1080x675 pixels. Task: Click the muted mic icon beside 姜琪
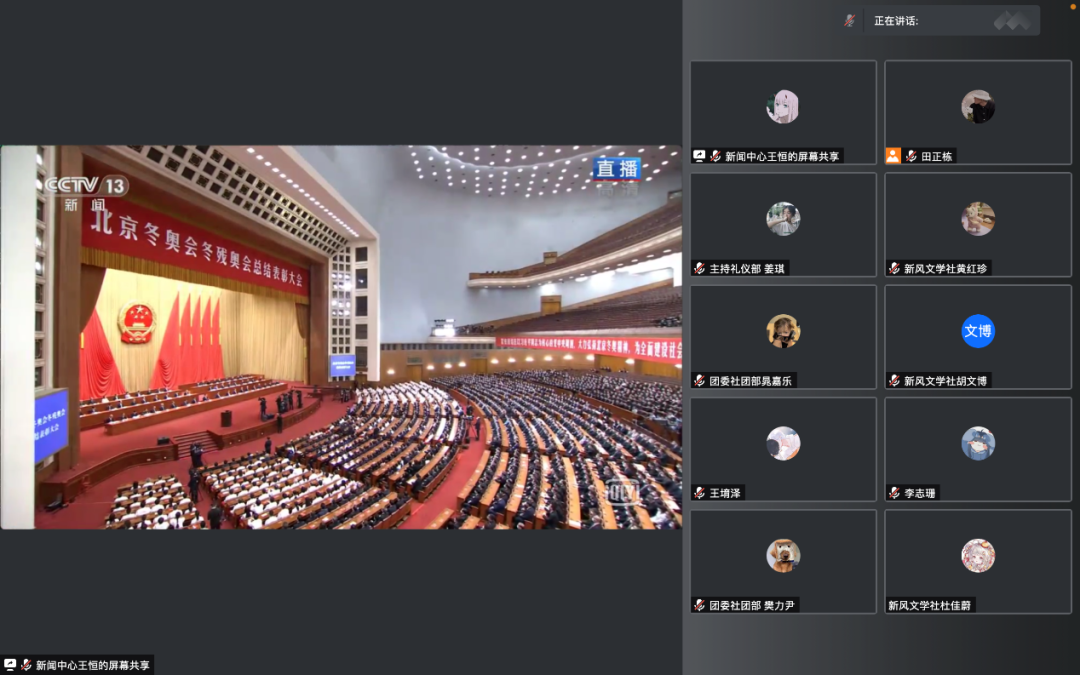point(700,268)
